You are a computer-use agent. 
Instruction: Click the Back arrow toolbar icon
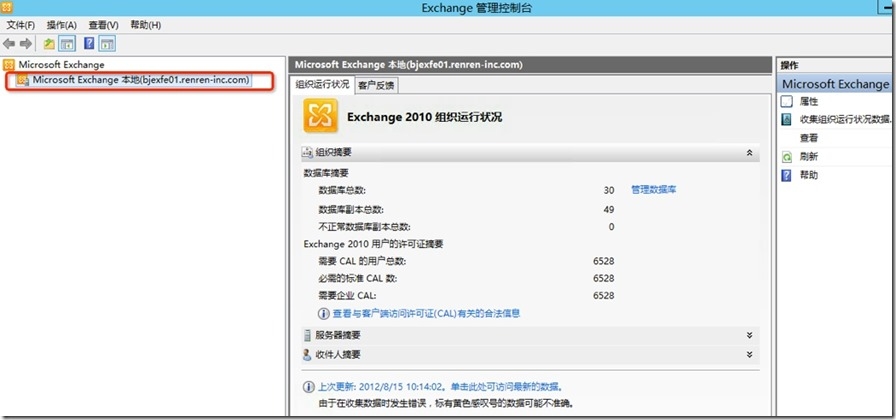coord(9,44)
